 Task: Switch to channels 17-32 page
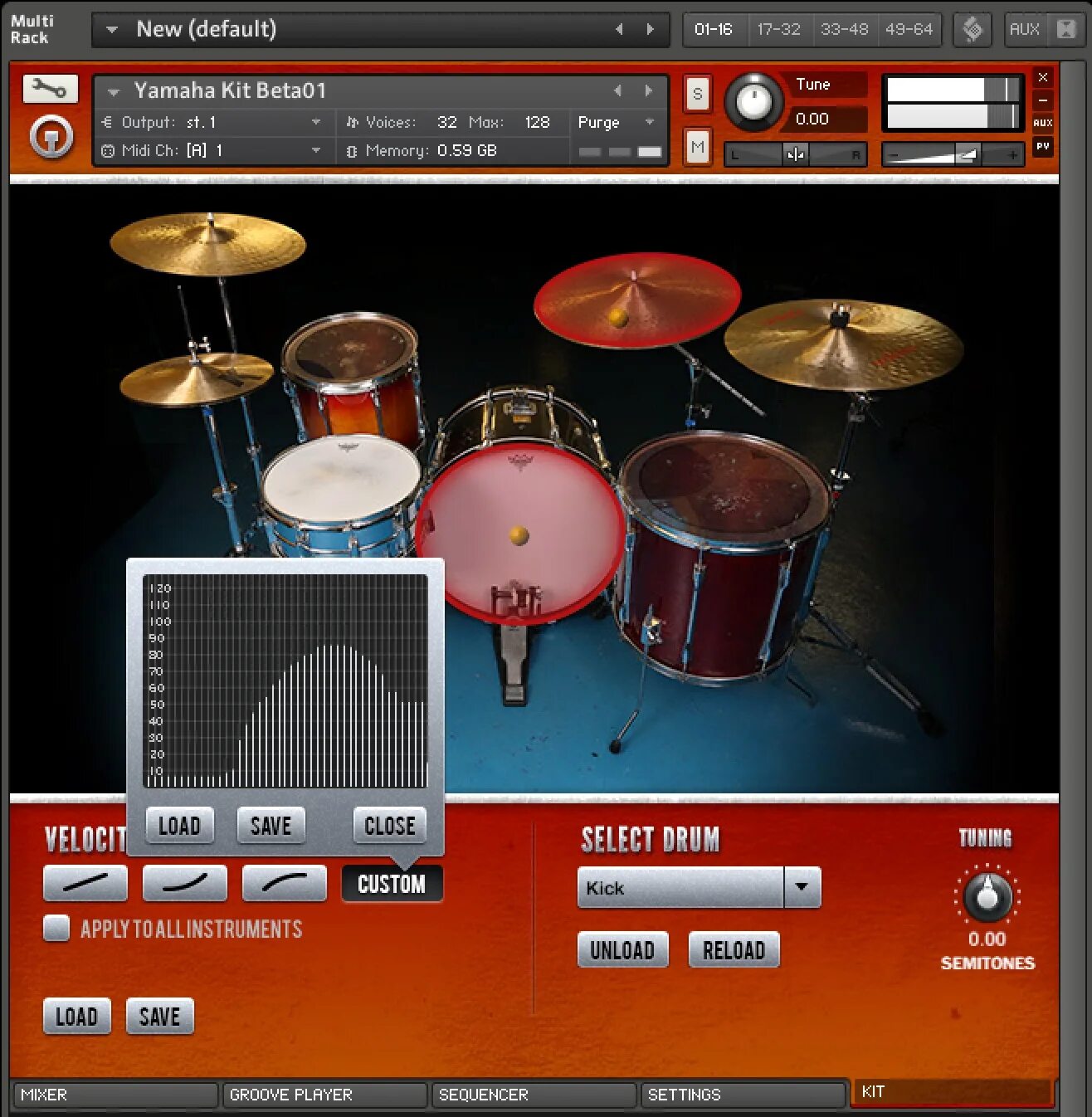pos(779,29)
